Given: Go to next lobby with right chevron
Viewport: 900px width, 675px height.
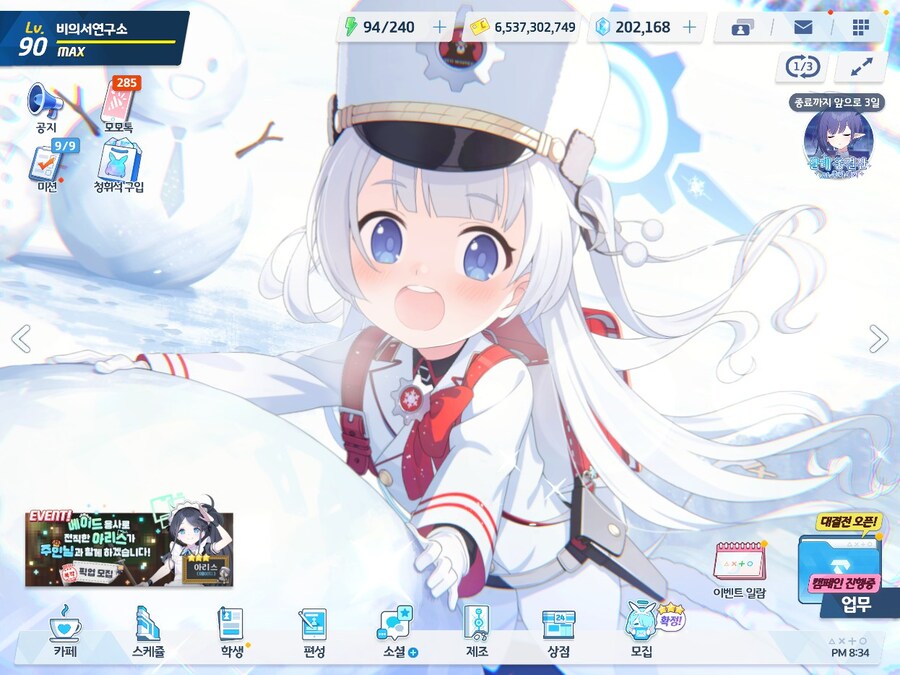Looking at the screenshot, I should pos(878,339).
